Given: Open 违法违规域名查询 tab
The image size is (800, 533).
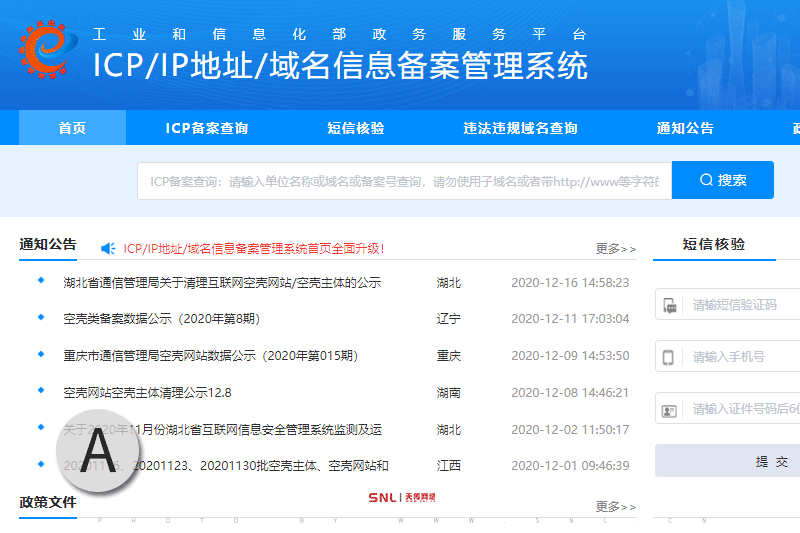Looking at the screenshot, I should point(520,128).
